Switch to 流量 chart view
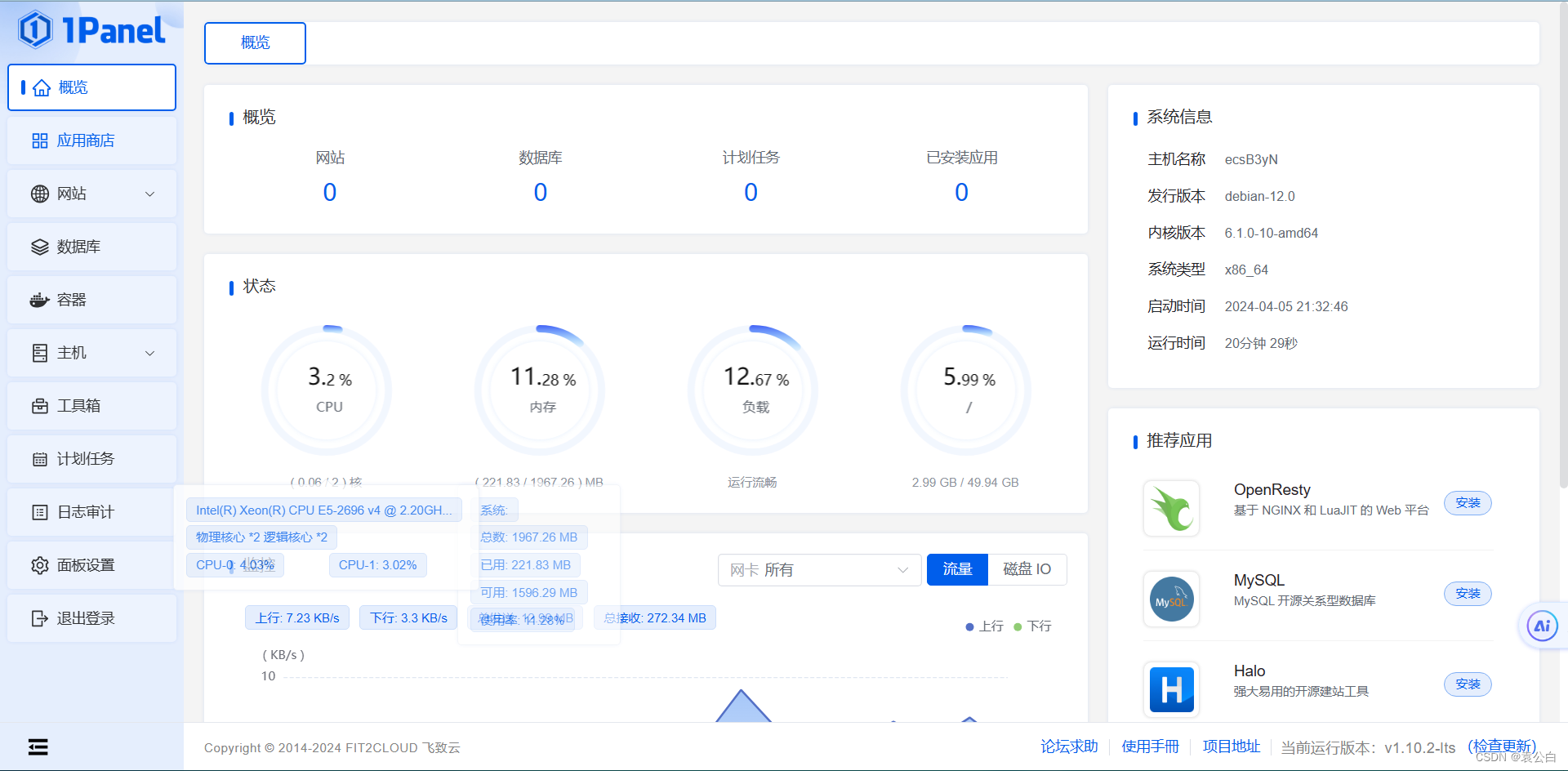Screen dimensions: 1568x771 957,569
